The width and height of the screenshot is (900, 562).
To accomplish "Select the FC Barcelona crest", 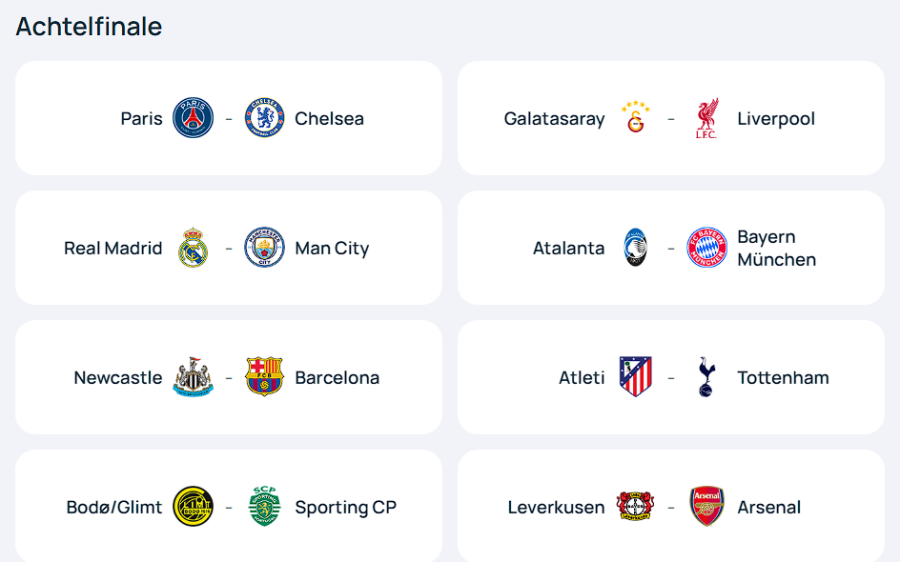I will pyautogui.click(x=265, y=377).
